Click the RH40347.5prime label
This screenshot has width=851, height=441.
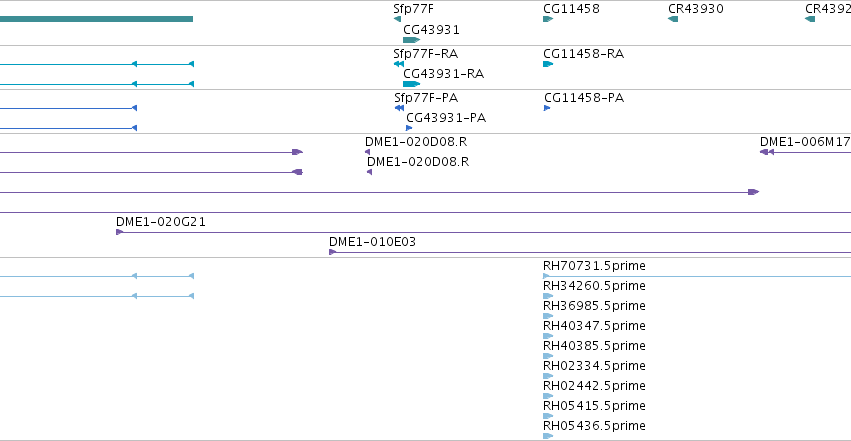click(594, 325)
